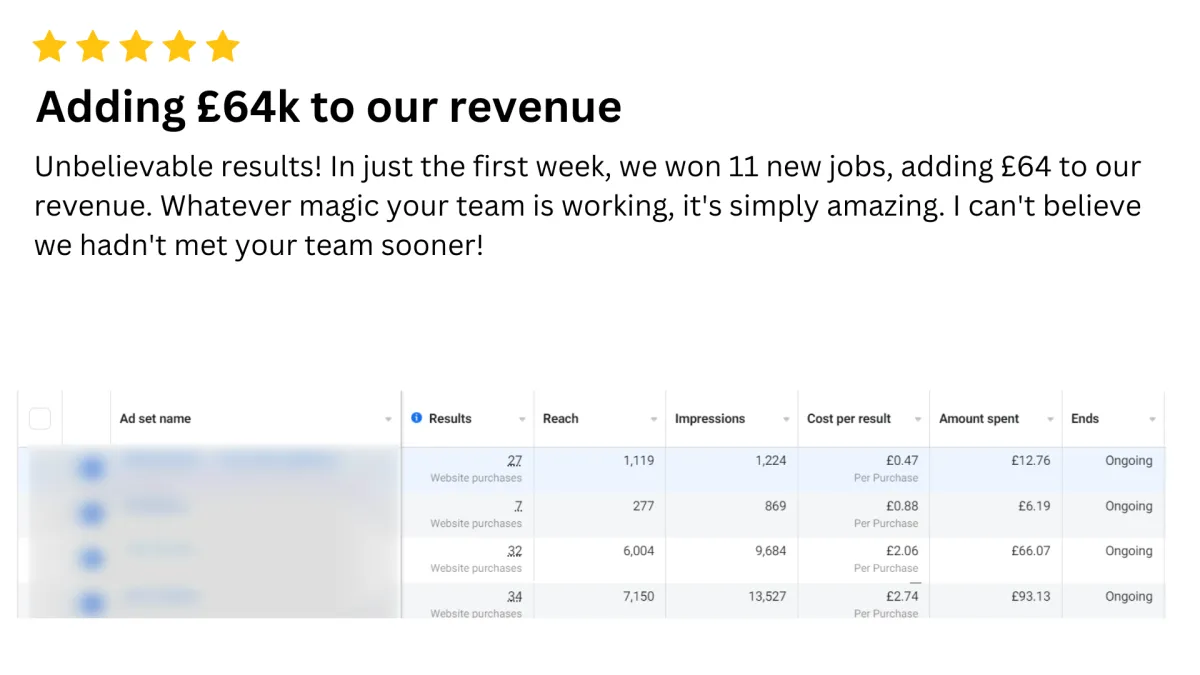
Task: Open the Cost per result column dropdown arrow
Action: pyautogui.click(x=918, y=420)
